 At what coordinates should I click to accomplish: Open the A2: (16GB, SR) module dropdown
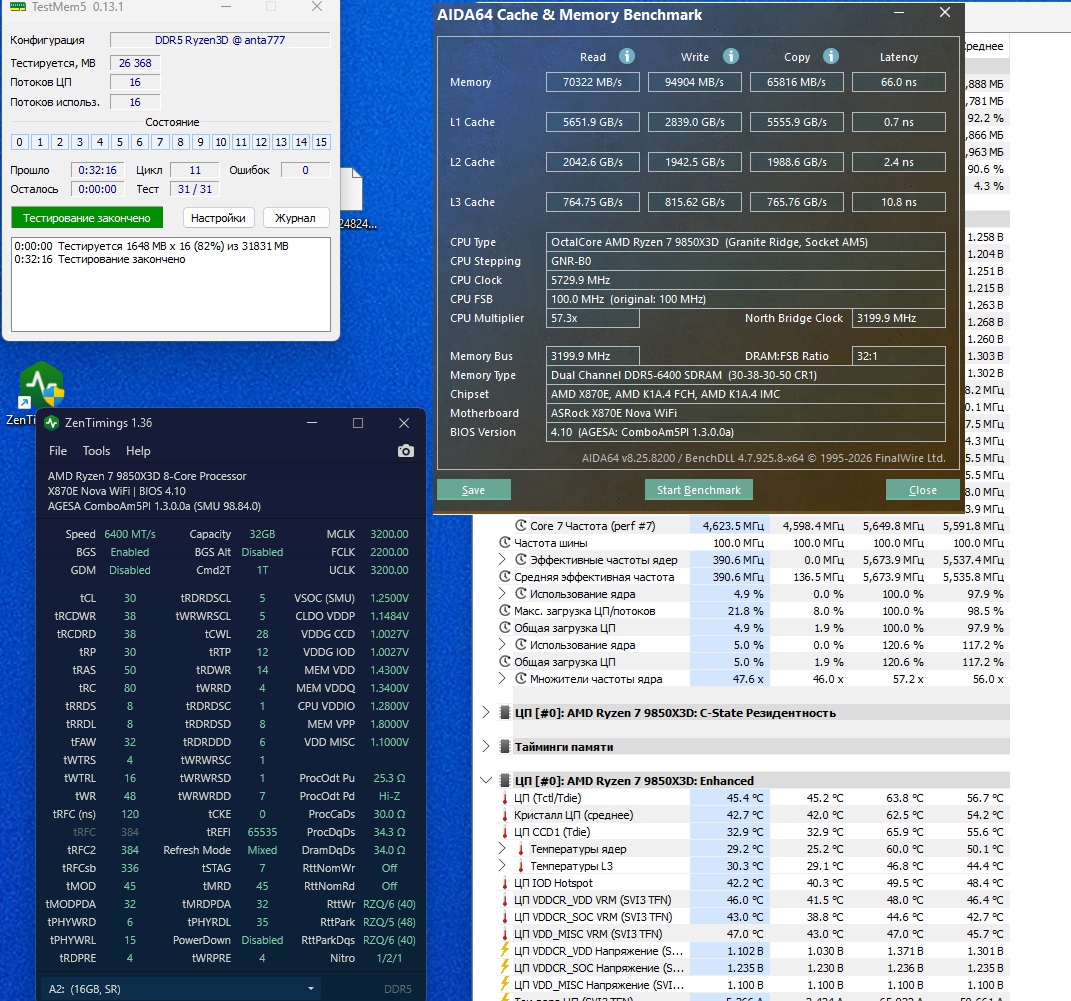pos(182,989)
